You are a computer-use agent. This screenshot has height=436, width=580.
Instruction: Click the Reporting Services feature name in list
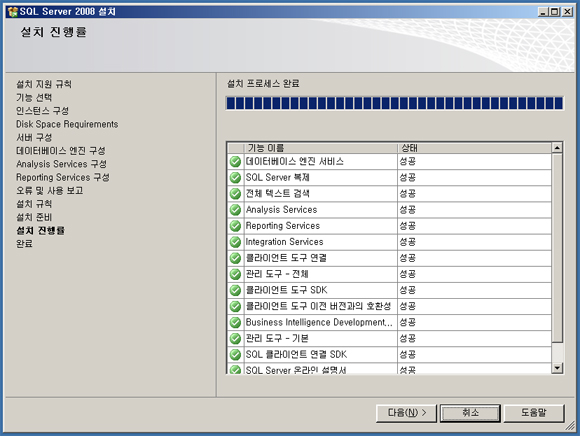(x=283, y=226)
